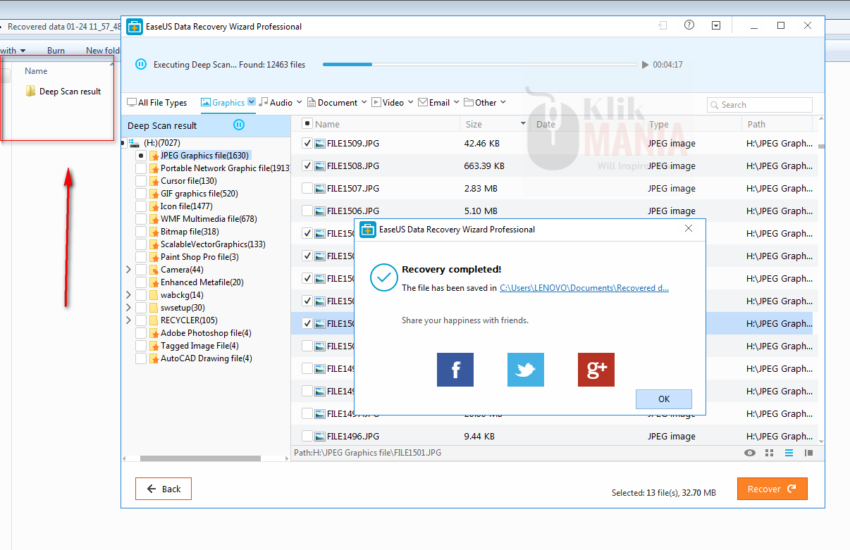Pause icon beside Deep Scan result header
Screen dimensions: 850x550
pos(239,125)
